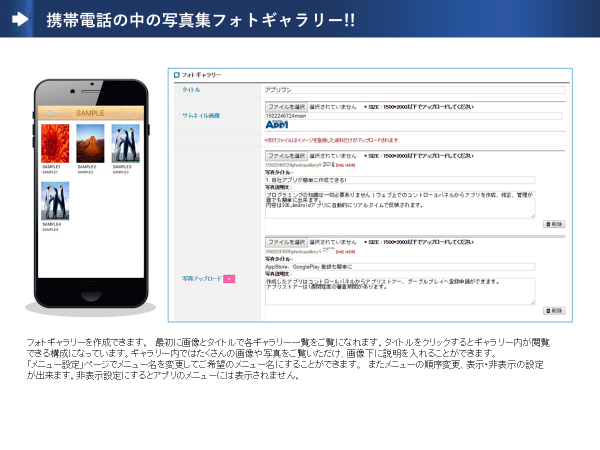This screenshot has width=600, height=450.
Task: Click ファイルを選択 for the first photo upload
Action: pos(287,156)
